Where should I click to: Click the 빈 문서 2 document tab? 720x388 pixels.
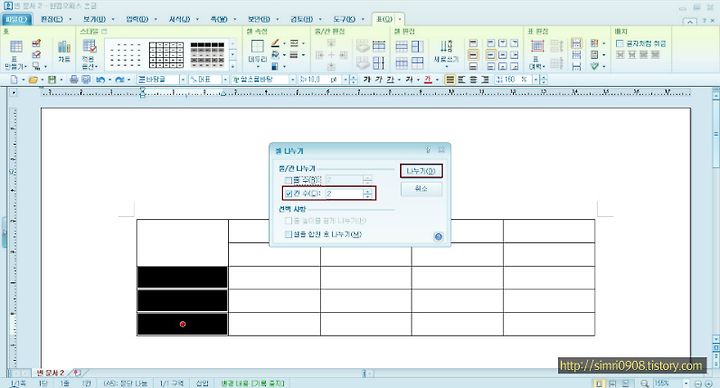click(51, 372)
